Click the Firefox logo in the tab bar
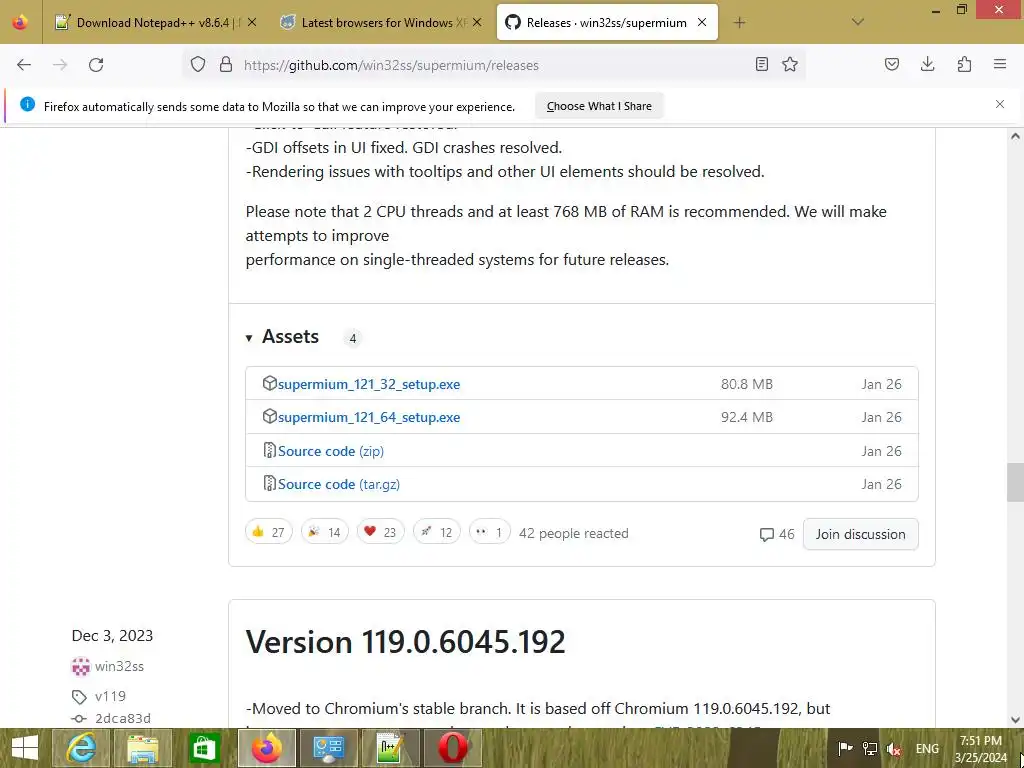Viewport: 1024px width, 768px height. 20,22
